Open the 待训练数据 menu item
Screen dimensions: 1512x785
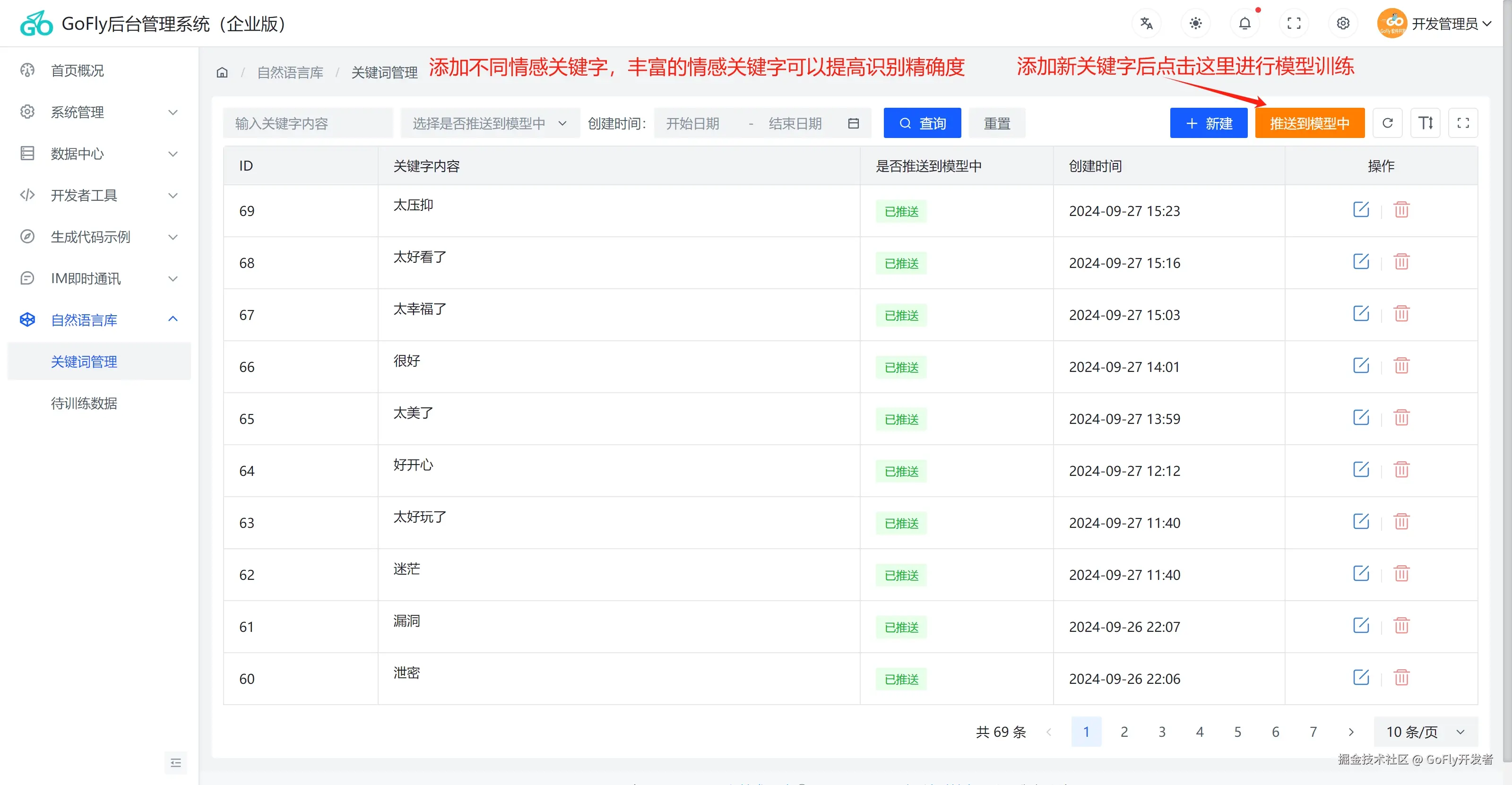click(84, 403)
